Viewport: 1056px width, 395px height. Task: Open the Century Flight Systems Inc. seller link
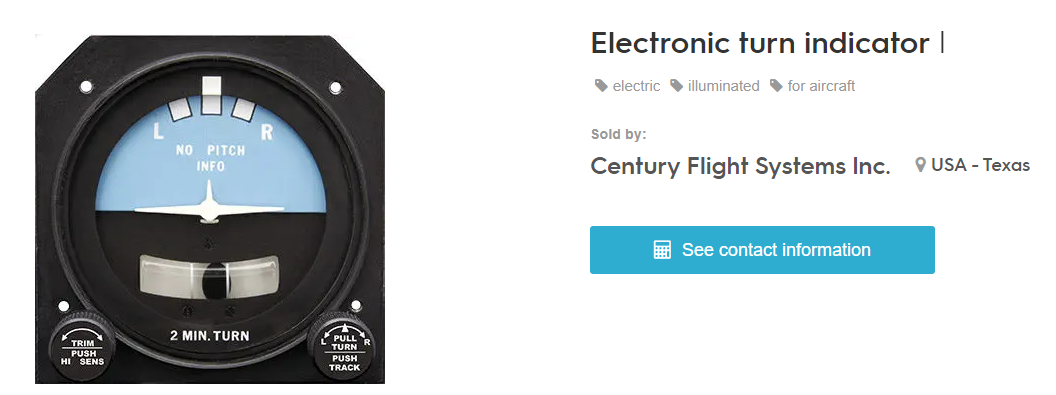click(741, 166)
